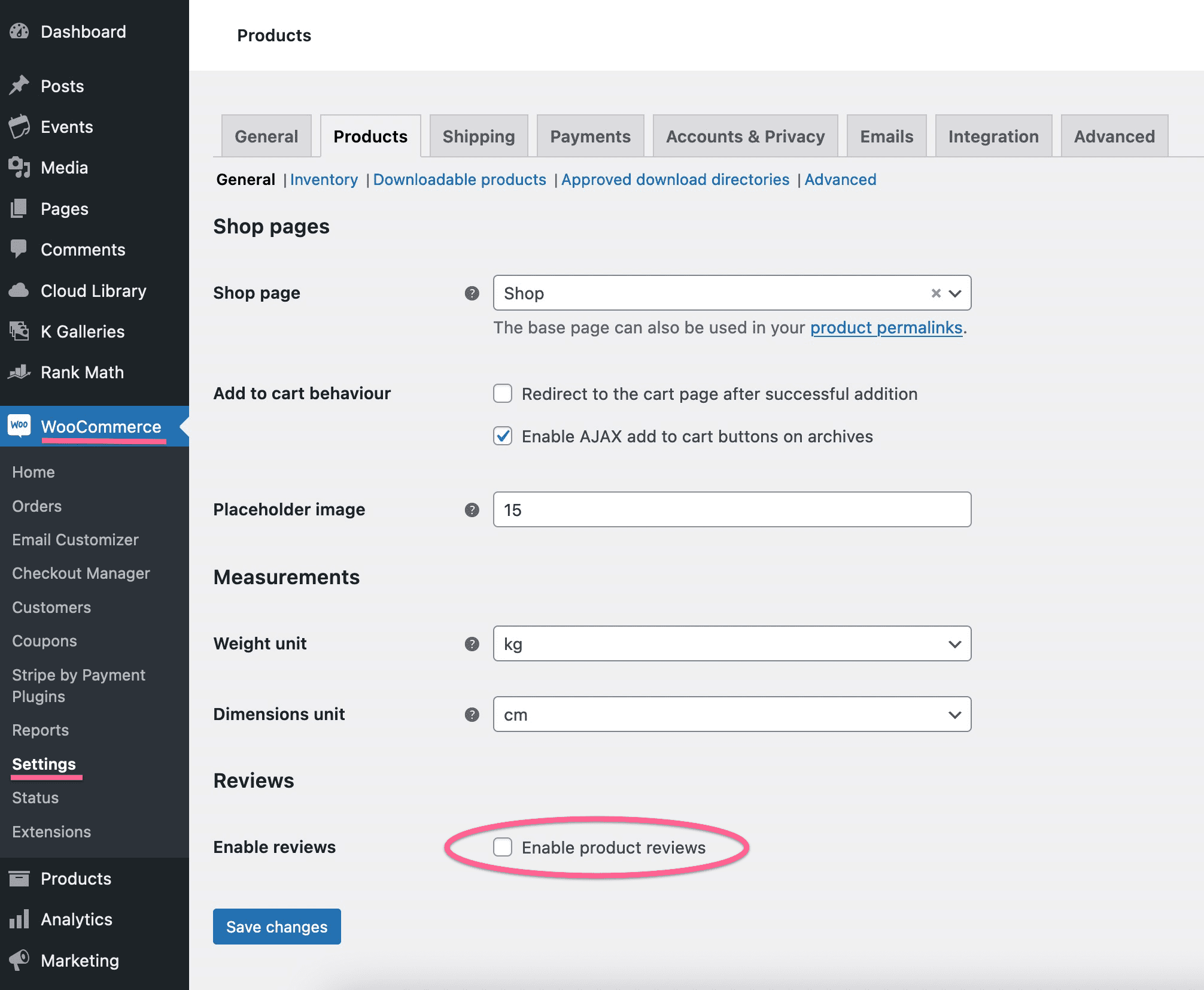
Task: Click the WooCommerce menu label
Action: point(101,426)
